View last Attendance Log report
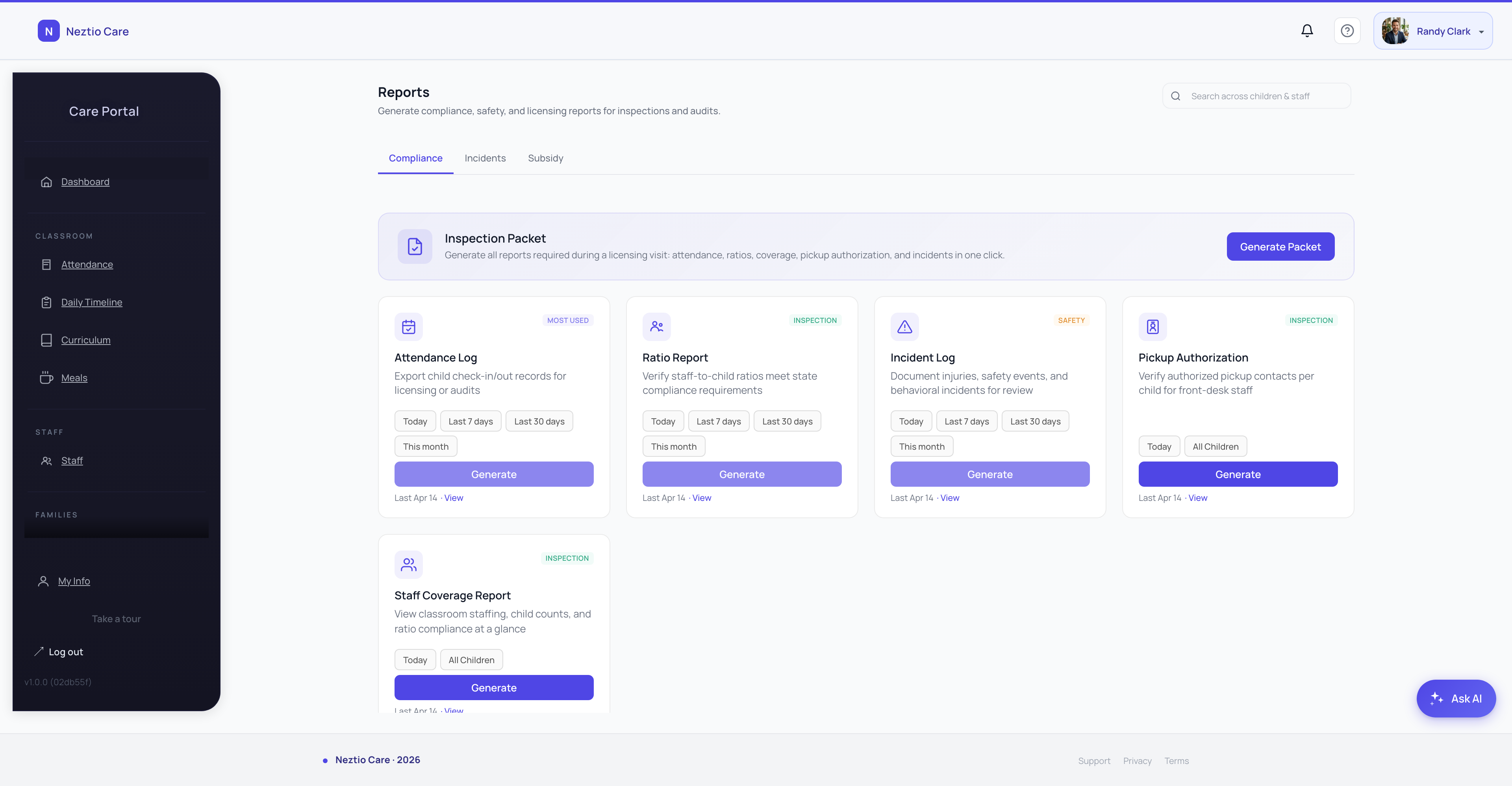 click(454, 498)
